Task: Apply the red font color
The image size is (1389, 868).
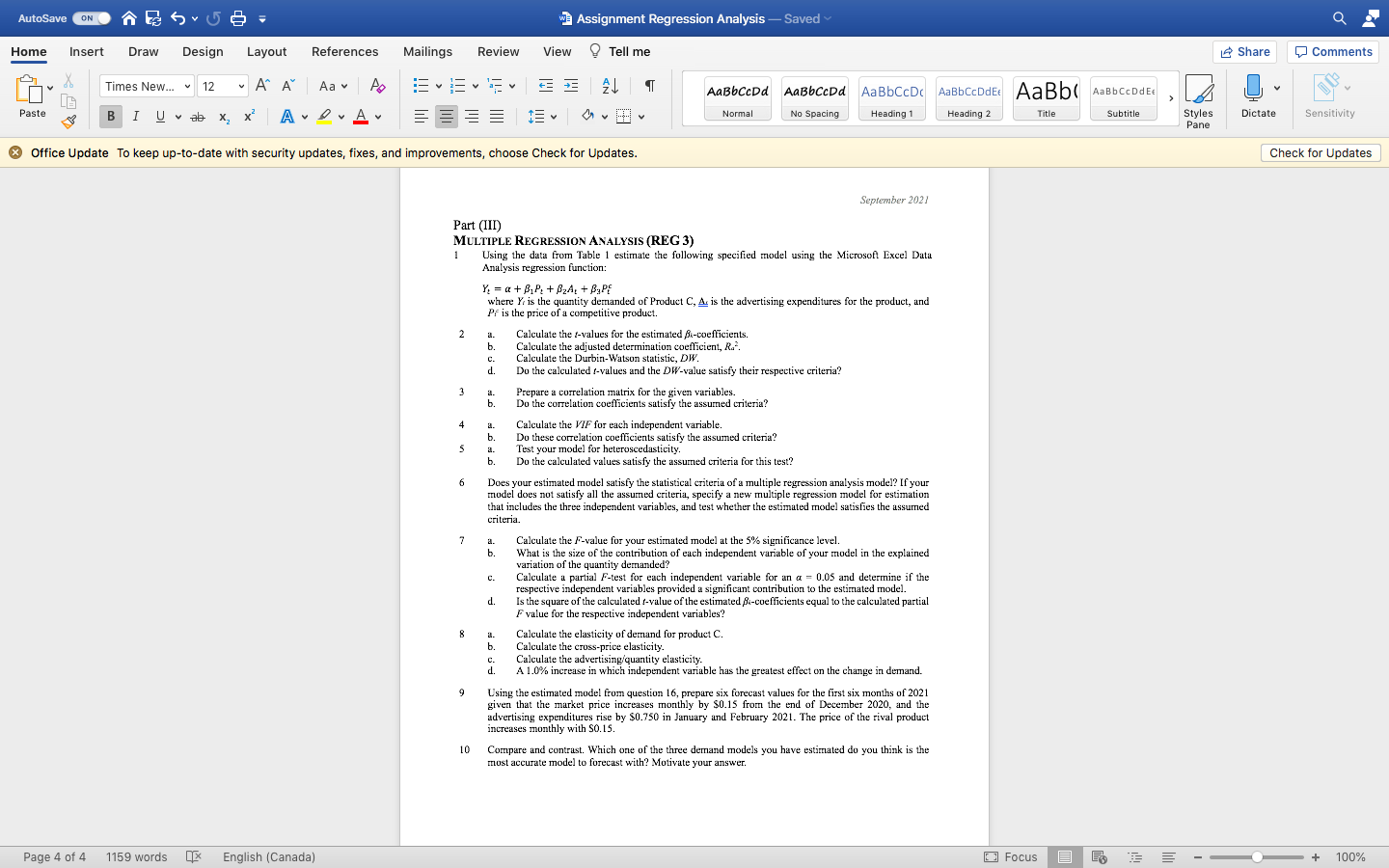Action: pos(361,117)
